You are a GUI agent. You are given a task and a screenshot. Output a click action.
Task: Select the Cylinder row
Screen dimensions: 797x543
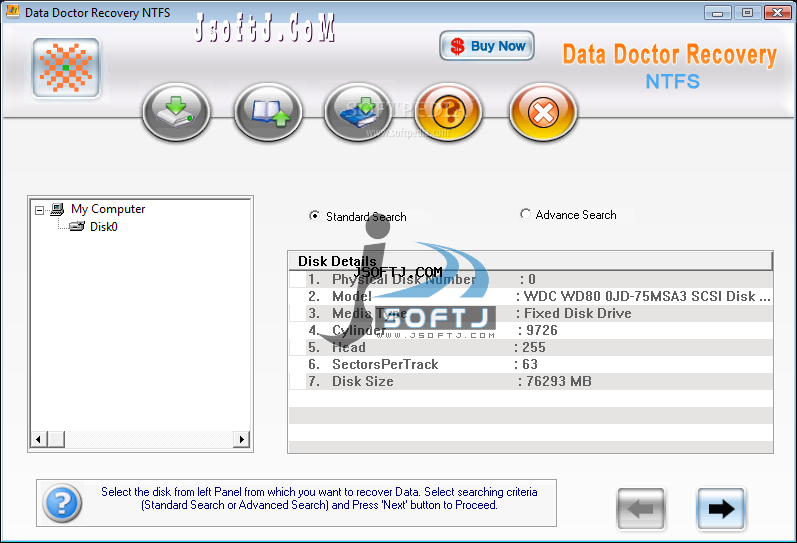click(x=531, y=330)
